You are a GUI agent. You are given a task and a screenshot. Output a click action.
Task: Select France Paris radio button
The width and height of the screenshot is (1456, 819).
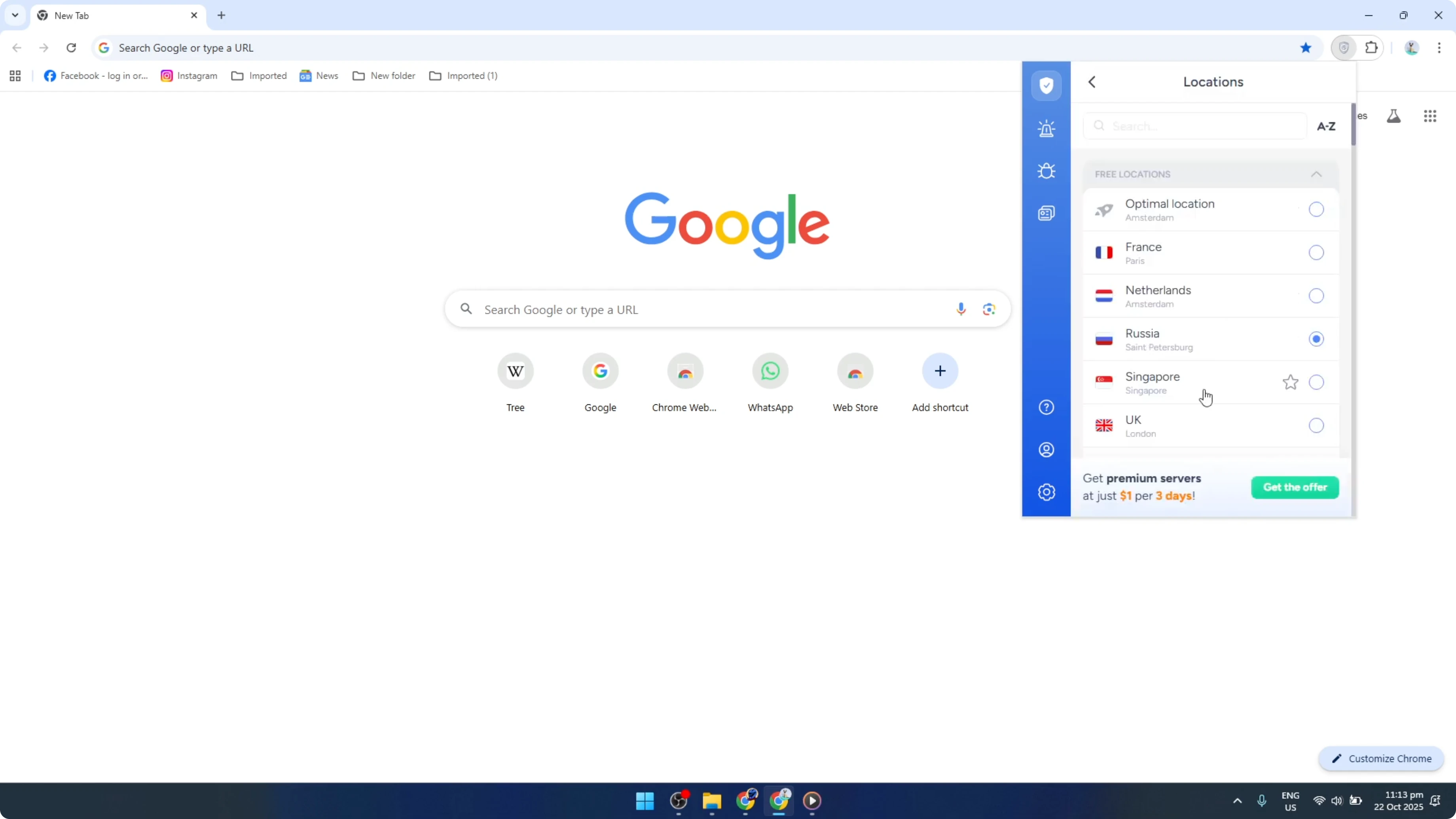[1316, 253]
